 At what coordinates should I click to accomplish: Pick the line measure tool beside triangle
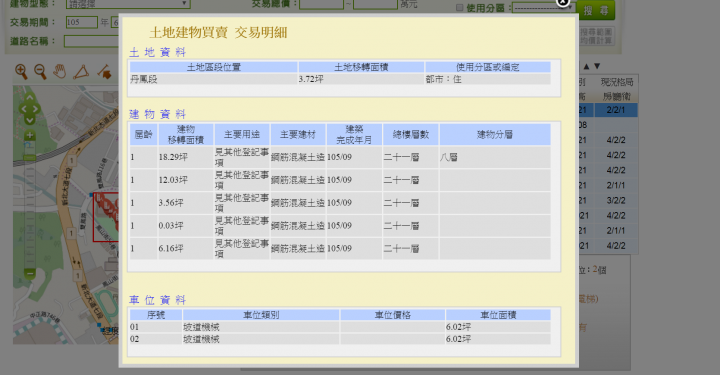[x=105, y=72]
